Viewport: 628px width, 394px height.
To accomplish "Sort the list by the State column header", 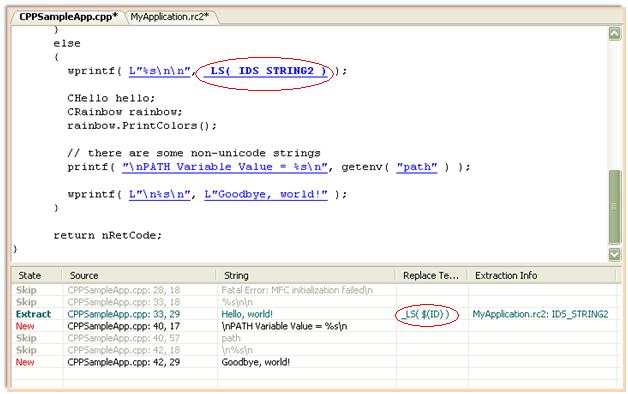I will pos(36,275).
